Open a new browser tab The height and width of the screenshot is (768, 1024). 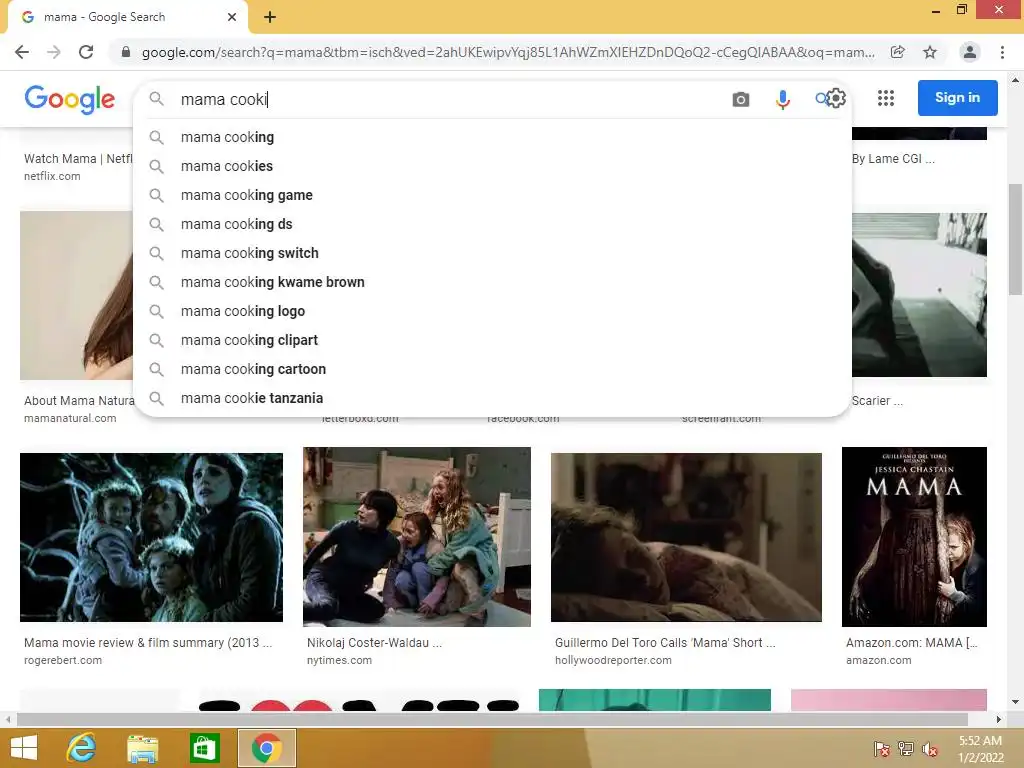pos(270,17)
